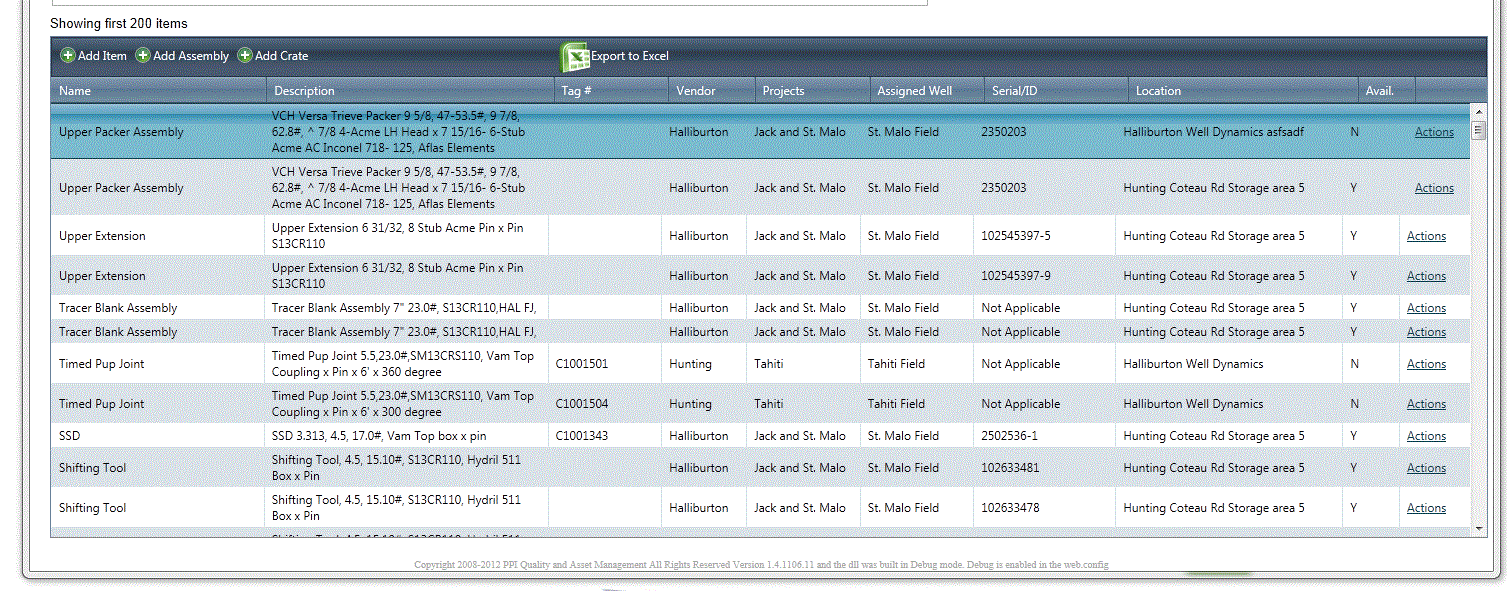Sort by the Tag # column header

pos(610,91)
